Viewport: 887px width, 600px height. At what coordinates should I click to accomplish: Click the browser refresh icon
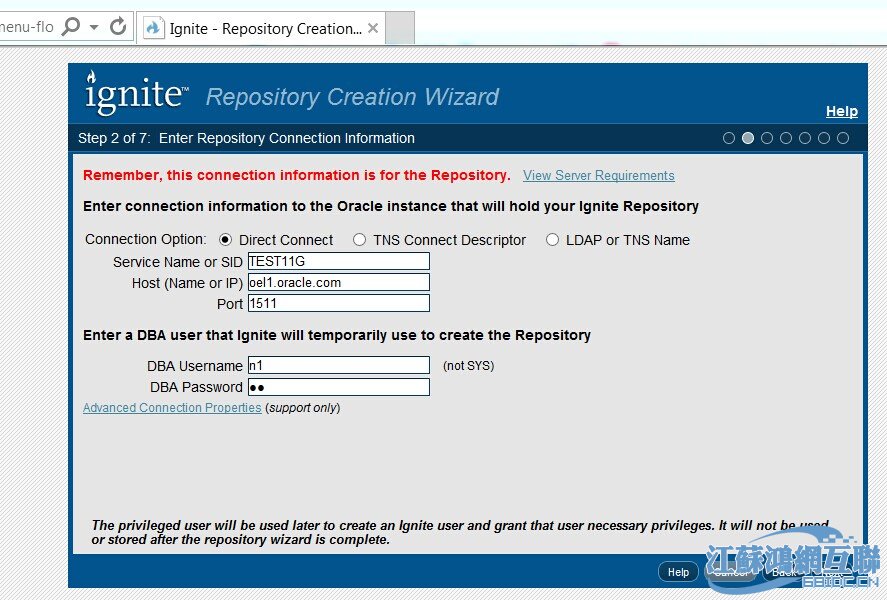pyautogui.click(x=118, y=26)
